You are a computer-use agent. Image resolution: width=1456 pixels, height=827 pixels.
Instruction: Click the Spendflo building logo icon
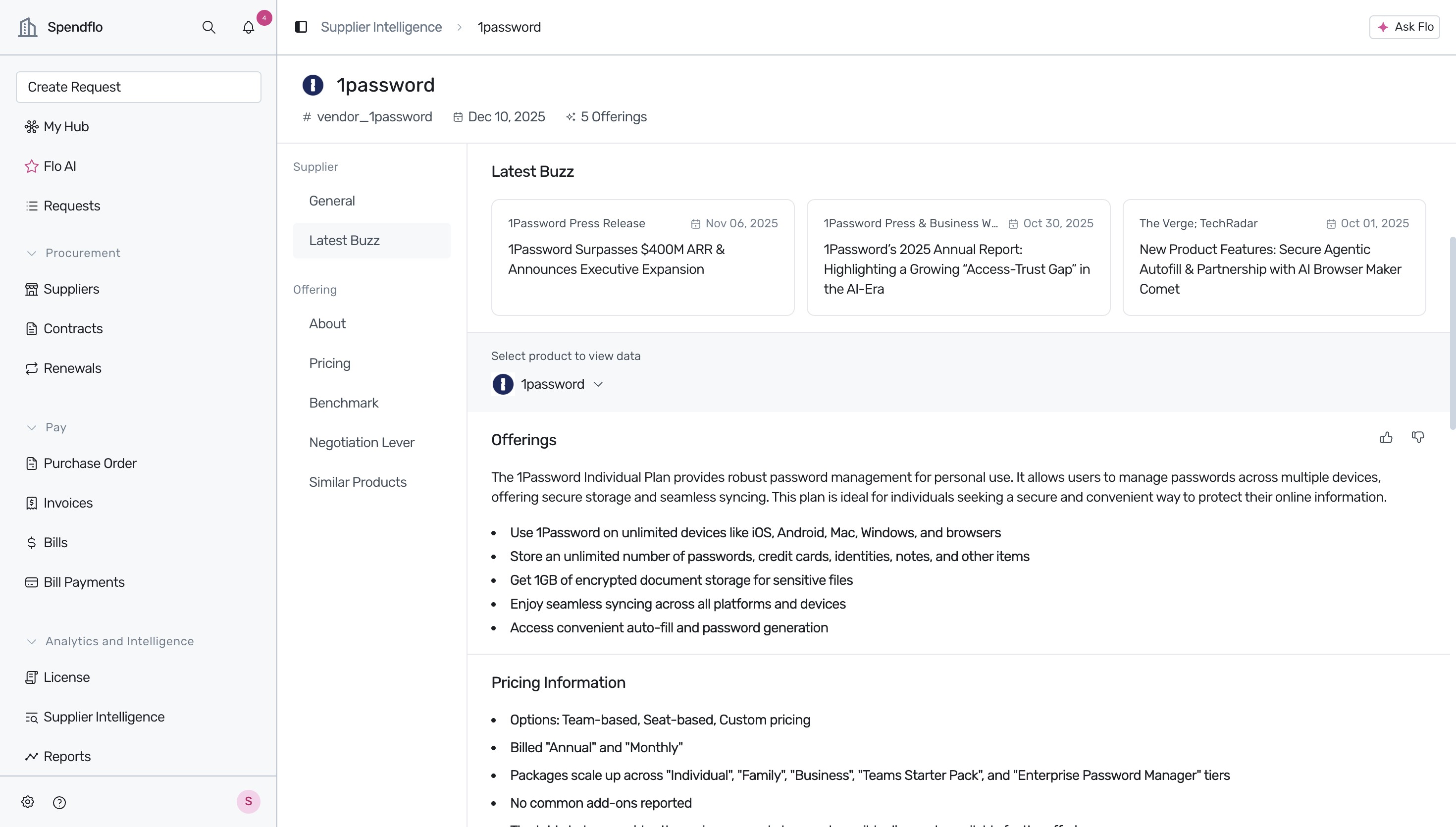[27, 27]
